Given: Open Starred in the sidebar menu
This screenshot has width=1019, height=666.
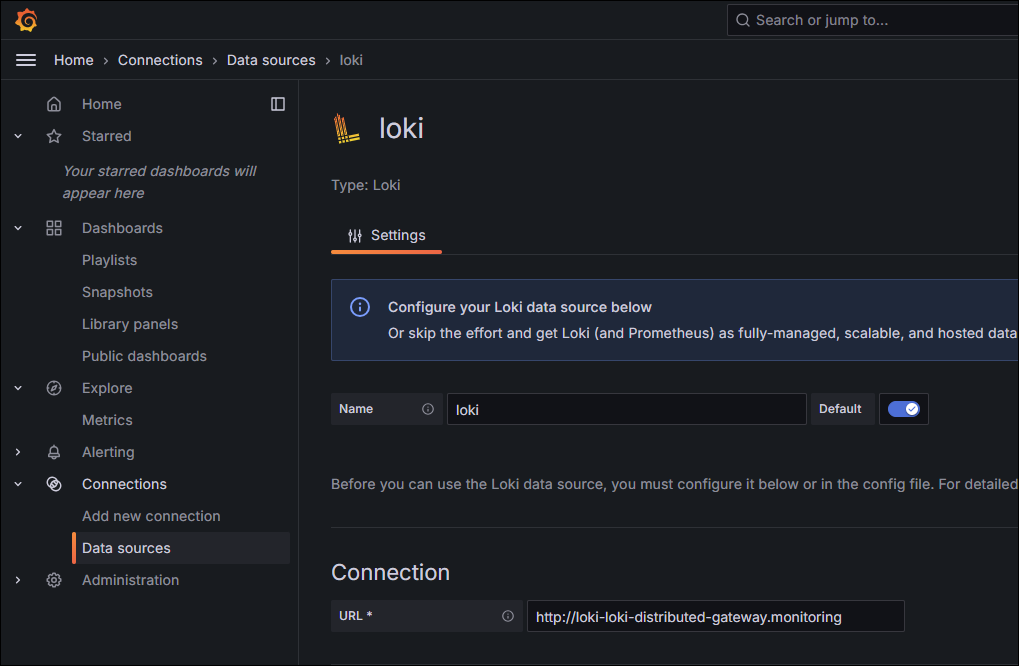Looking at the screenshot, I should point(107,136).
